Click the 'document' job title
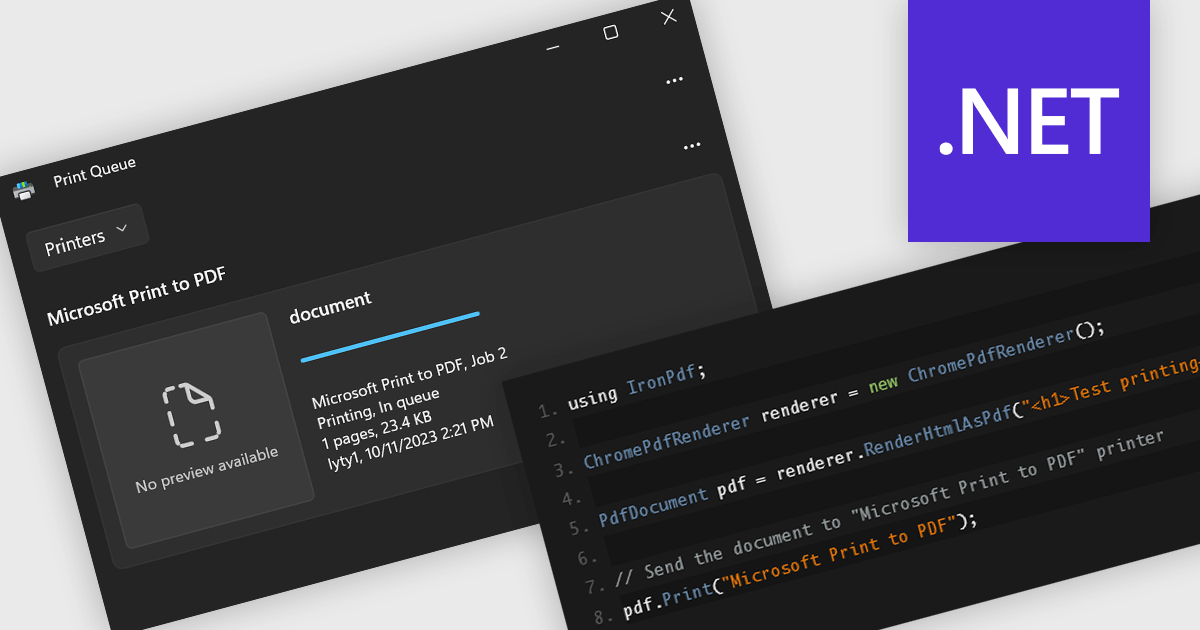The image size is (1200, 630). click(330, 306)
